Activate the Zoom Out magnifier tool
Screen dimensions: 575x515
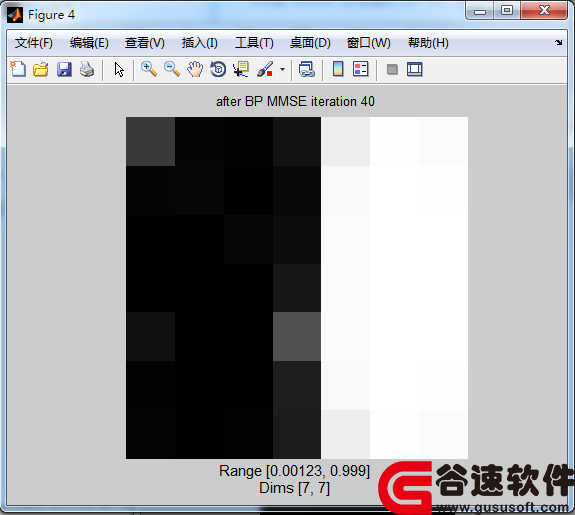pyautogui.click(x=172, y=69)
